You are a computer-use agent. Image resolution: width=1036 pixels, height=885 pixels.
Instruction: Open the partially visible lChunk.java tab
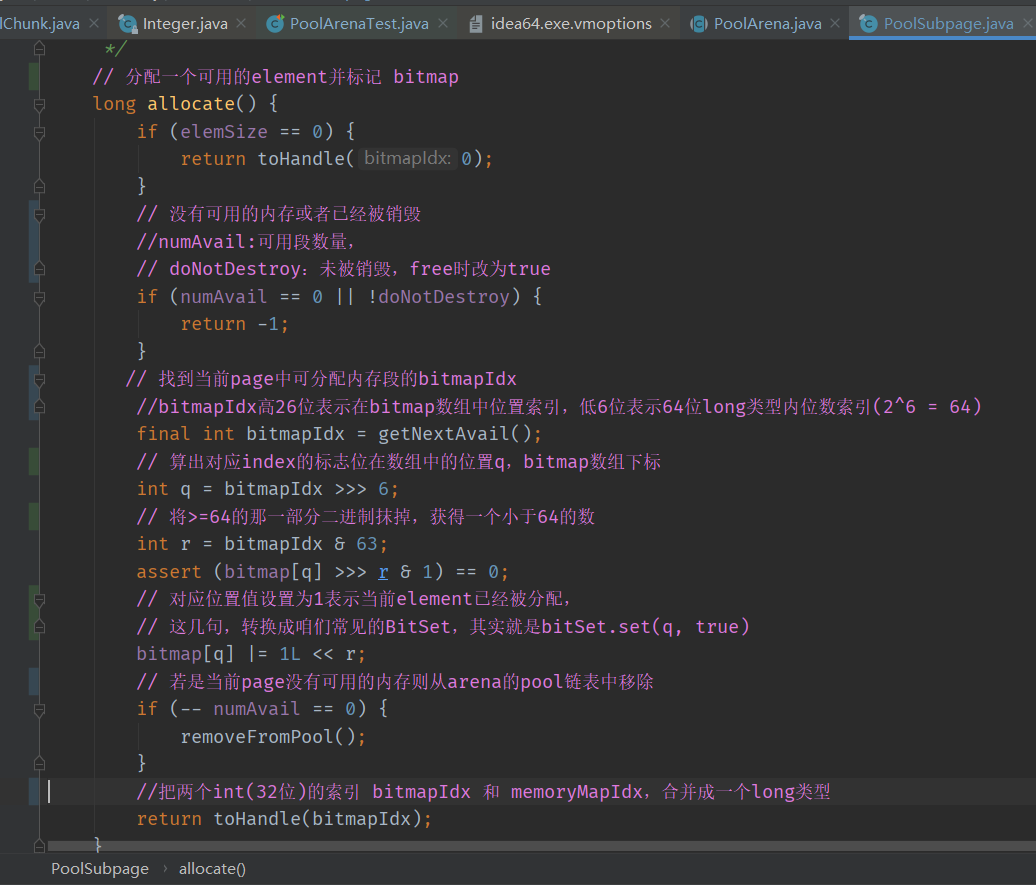(40, 24)
